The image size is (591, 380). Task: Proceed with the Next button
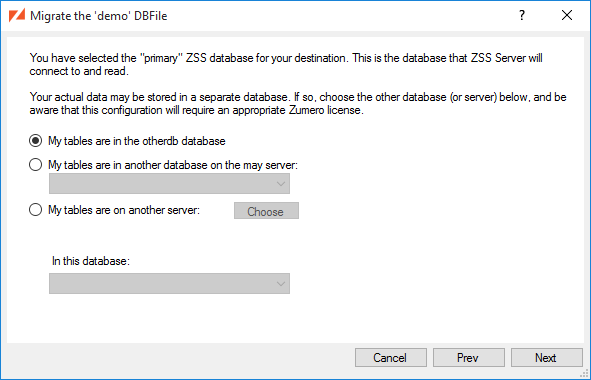tap(547, 357)
